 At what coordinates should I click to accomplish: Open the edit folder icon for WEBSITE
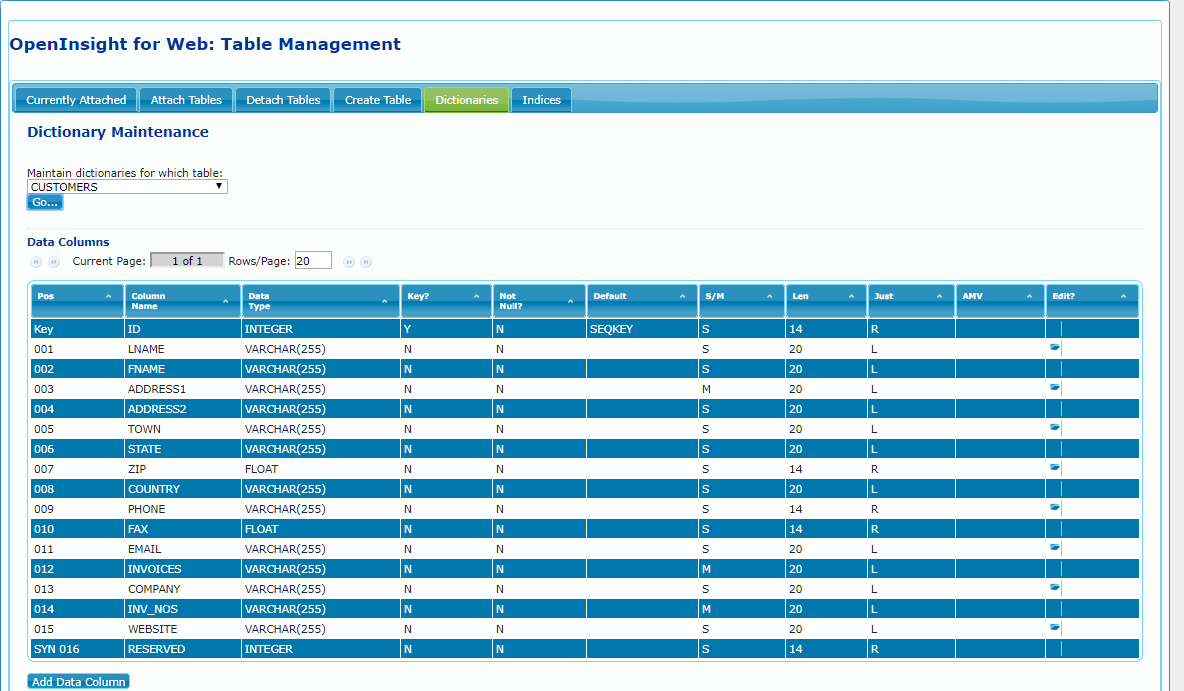click(1055, 628)
